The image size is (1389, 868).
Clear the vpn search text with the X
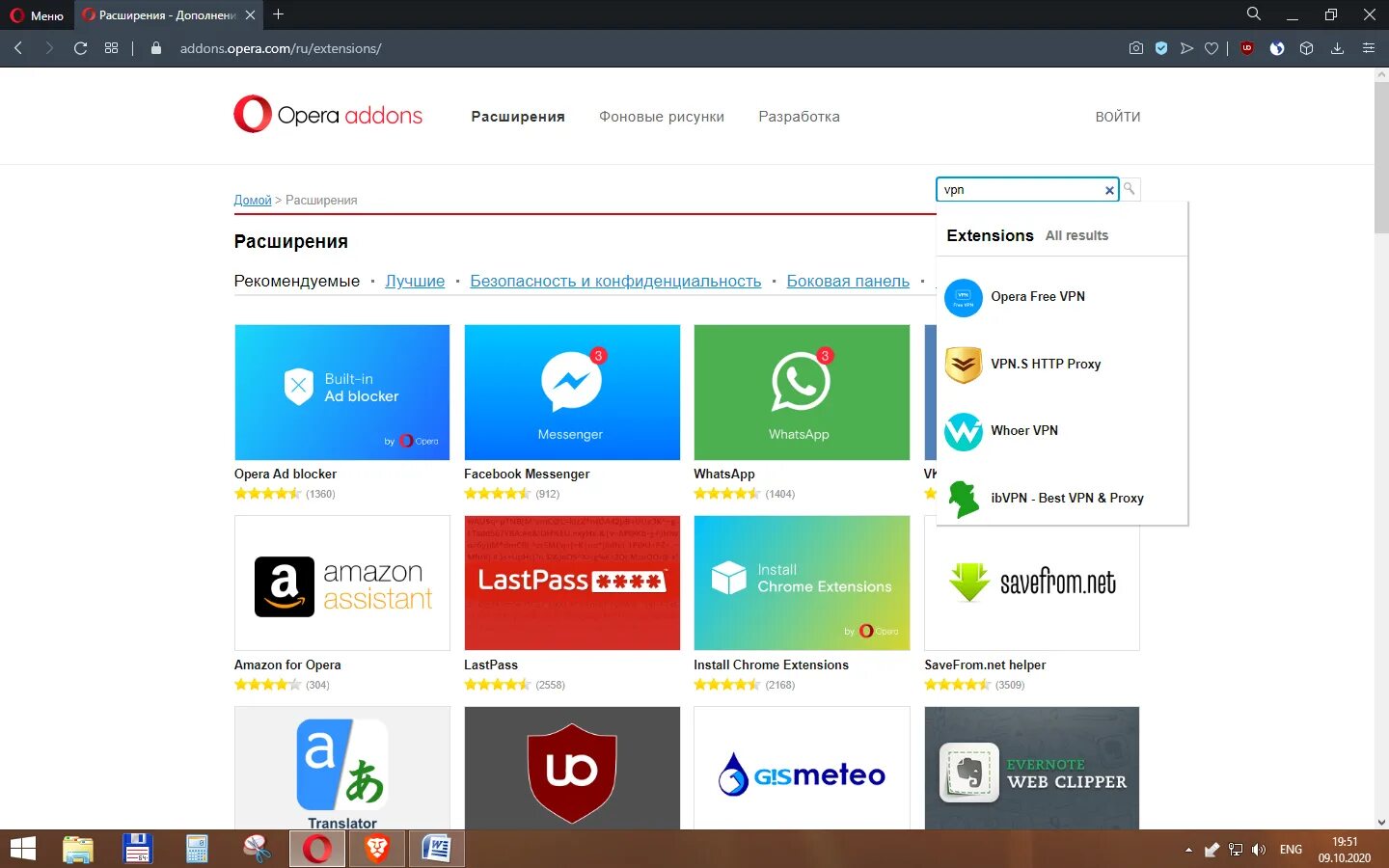click(1109, 191)
